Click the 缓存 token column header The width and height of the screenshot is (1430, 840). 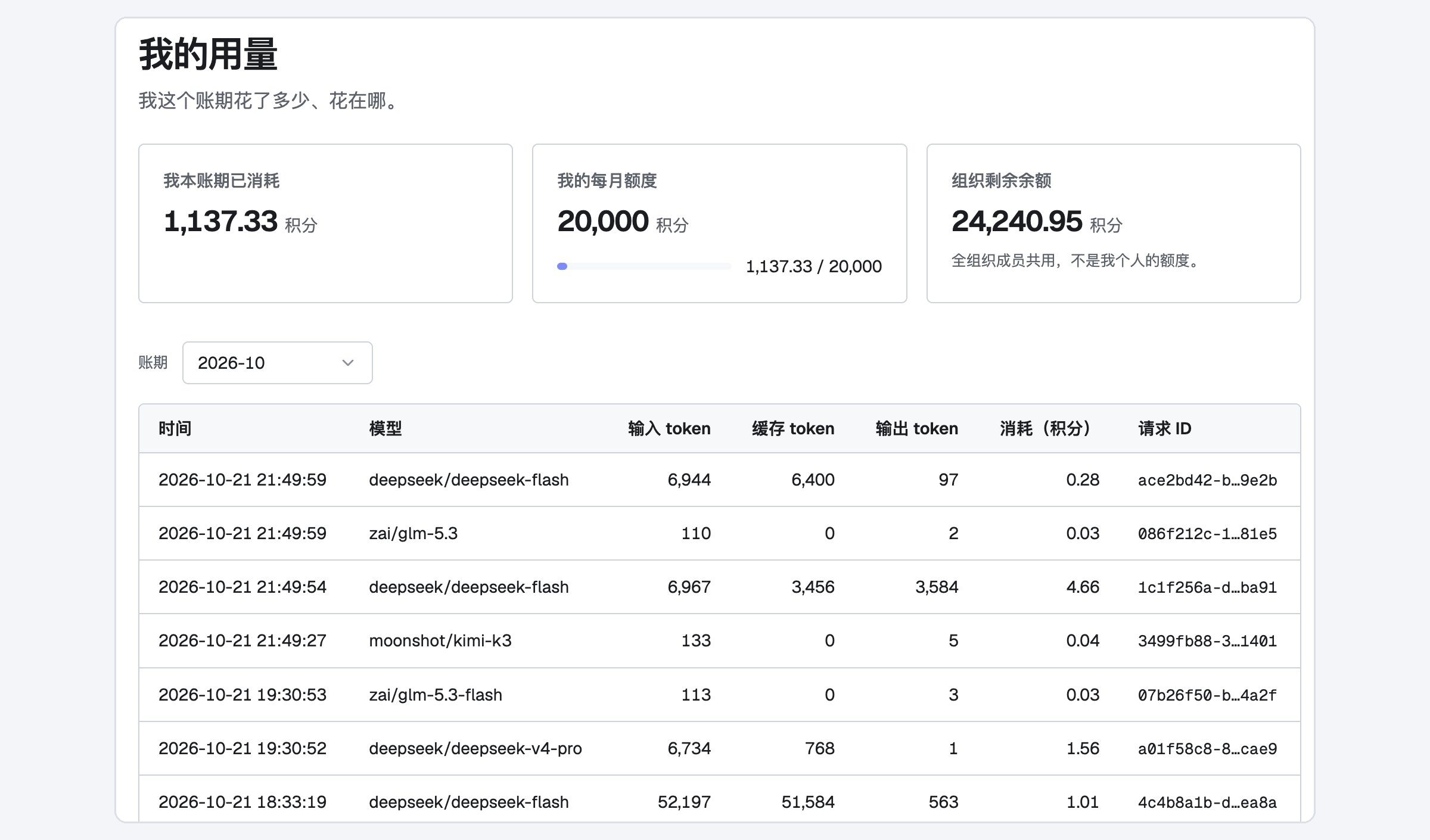[x=793, y=428]
